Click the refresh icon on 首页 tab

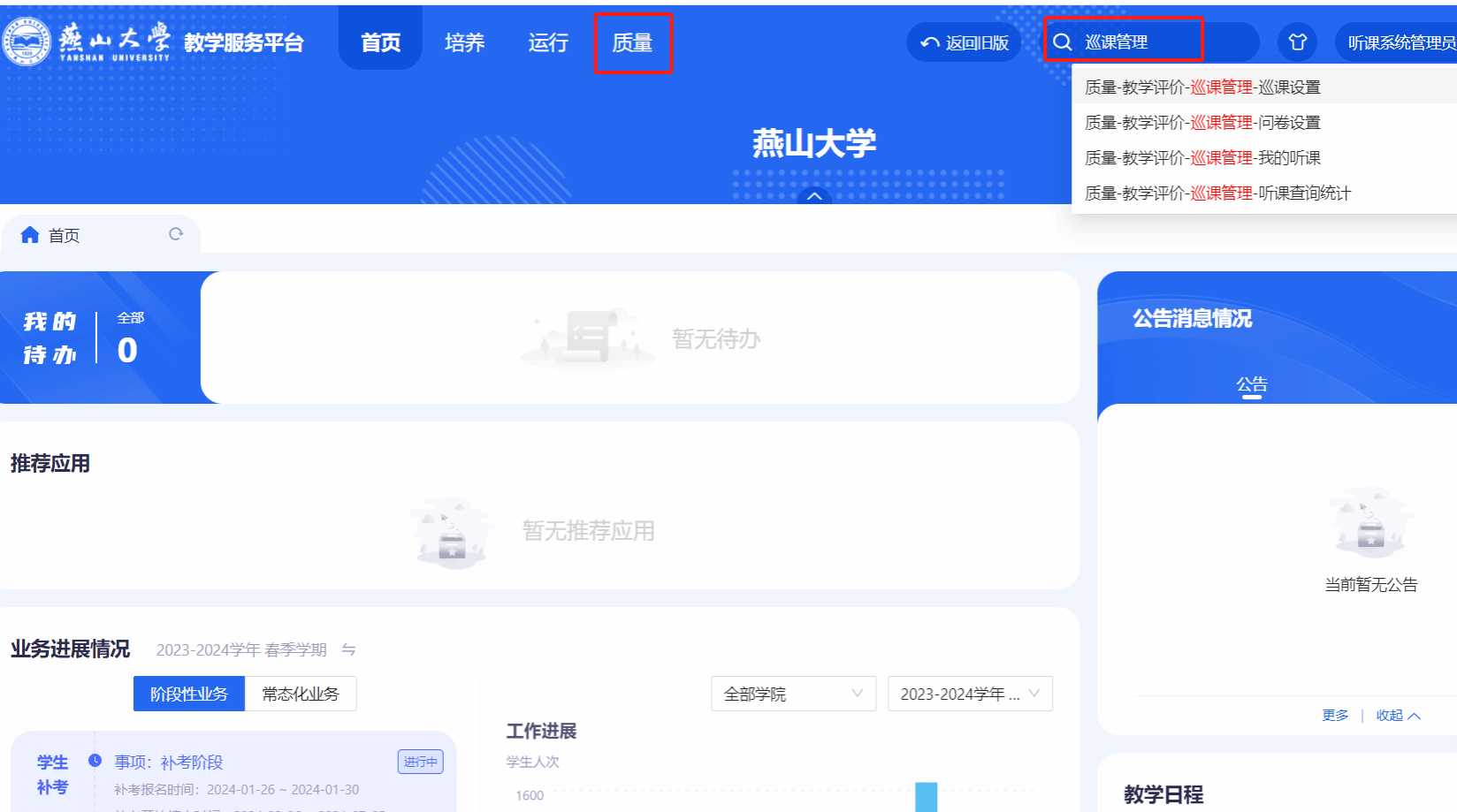(x=176, y=234)
